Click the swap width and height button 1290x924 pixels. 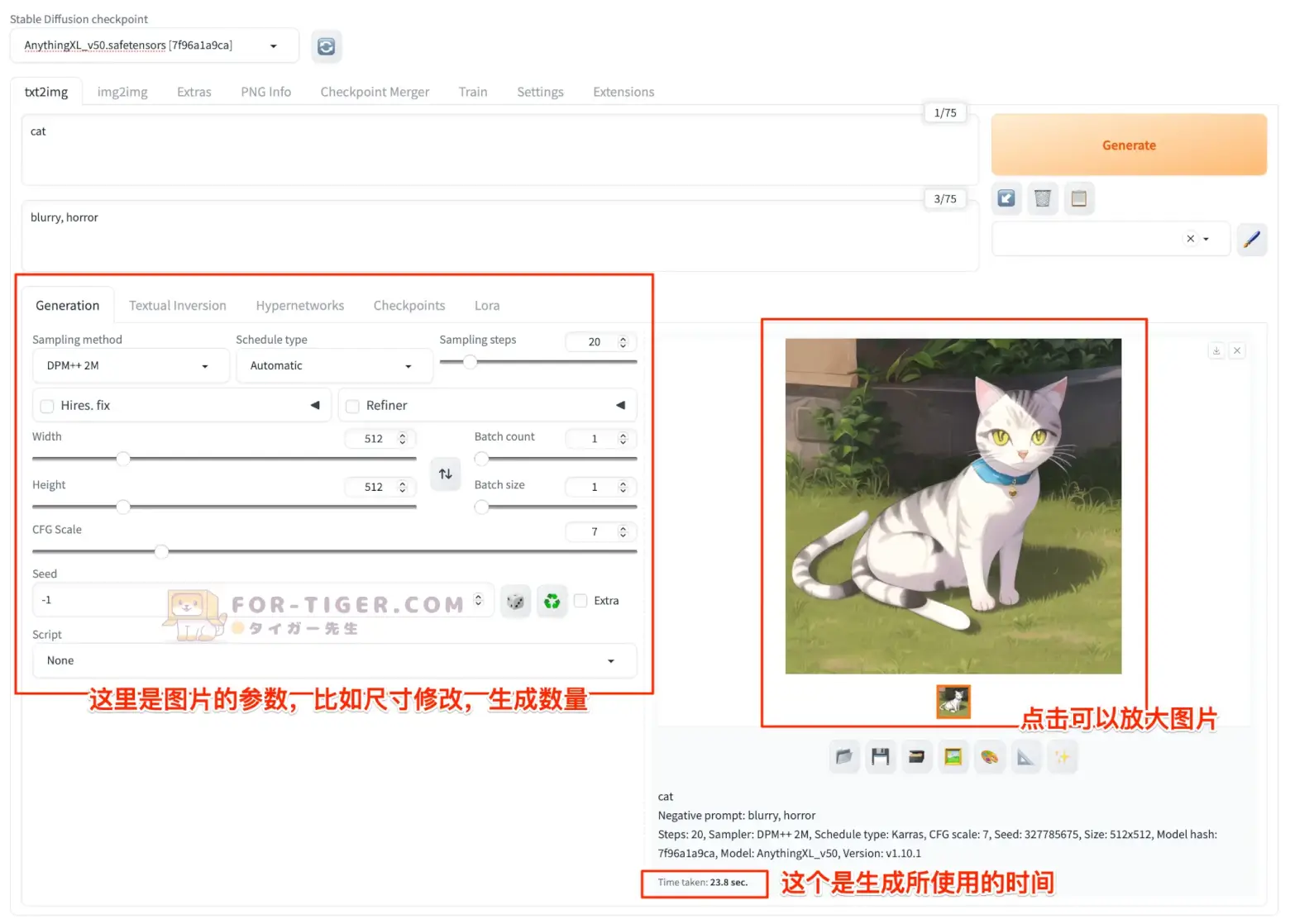(445, 474)
